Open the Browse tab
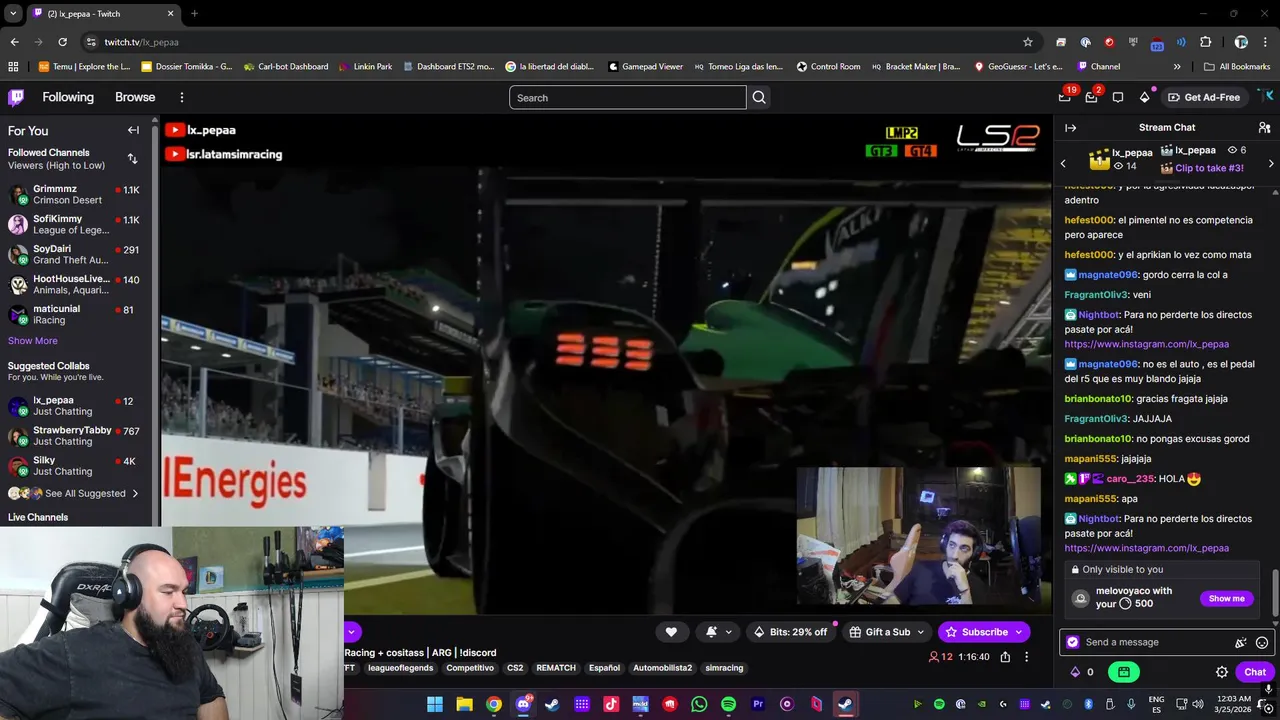 tap(135, 97)
